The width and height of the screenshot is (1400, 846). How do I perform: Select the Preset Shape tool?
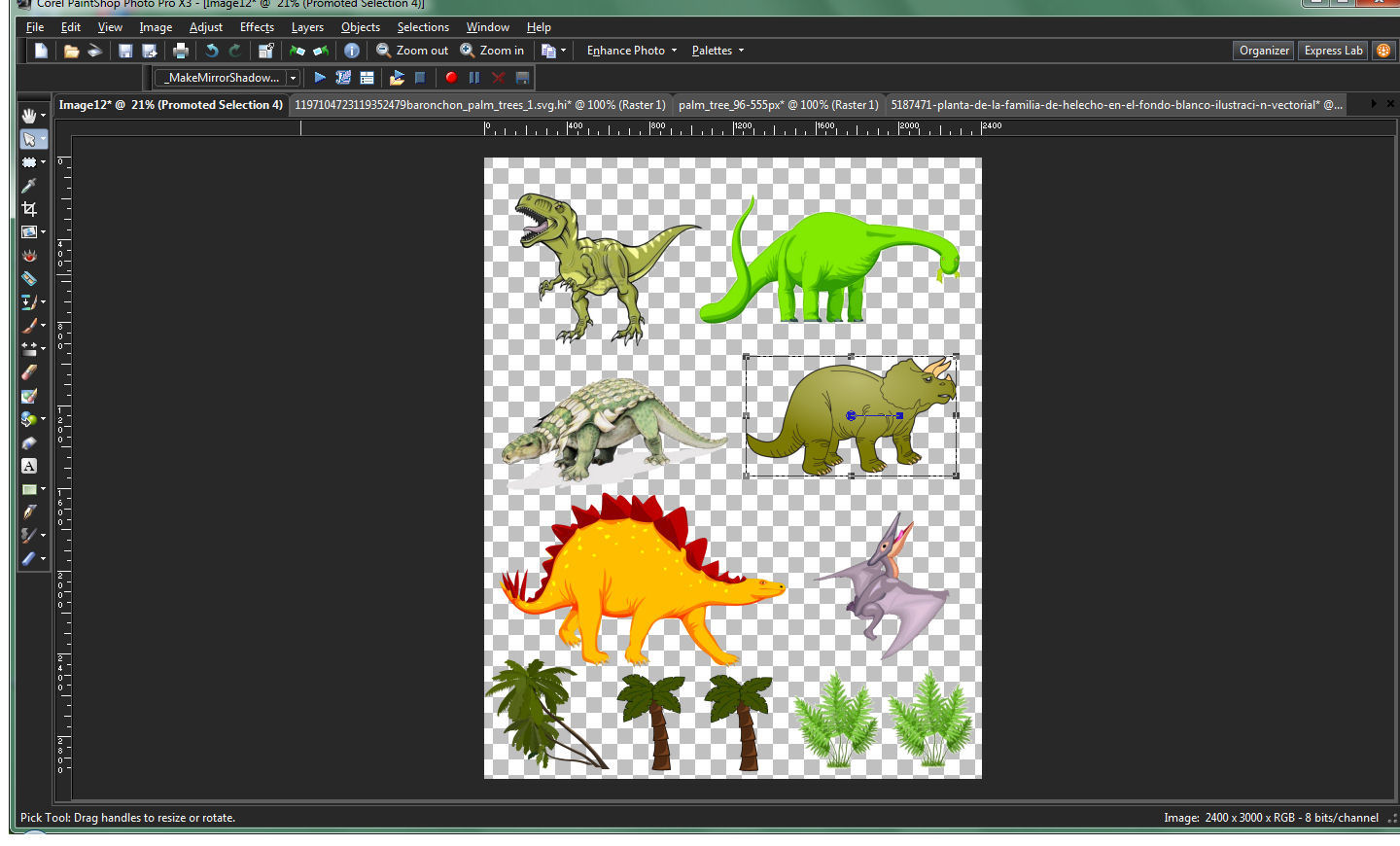29,489
